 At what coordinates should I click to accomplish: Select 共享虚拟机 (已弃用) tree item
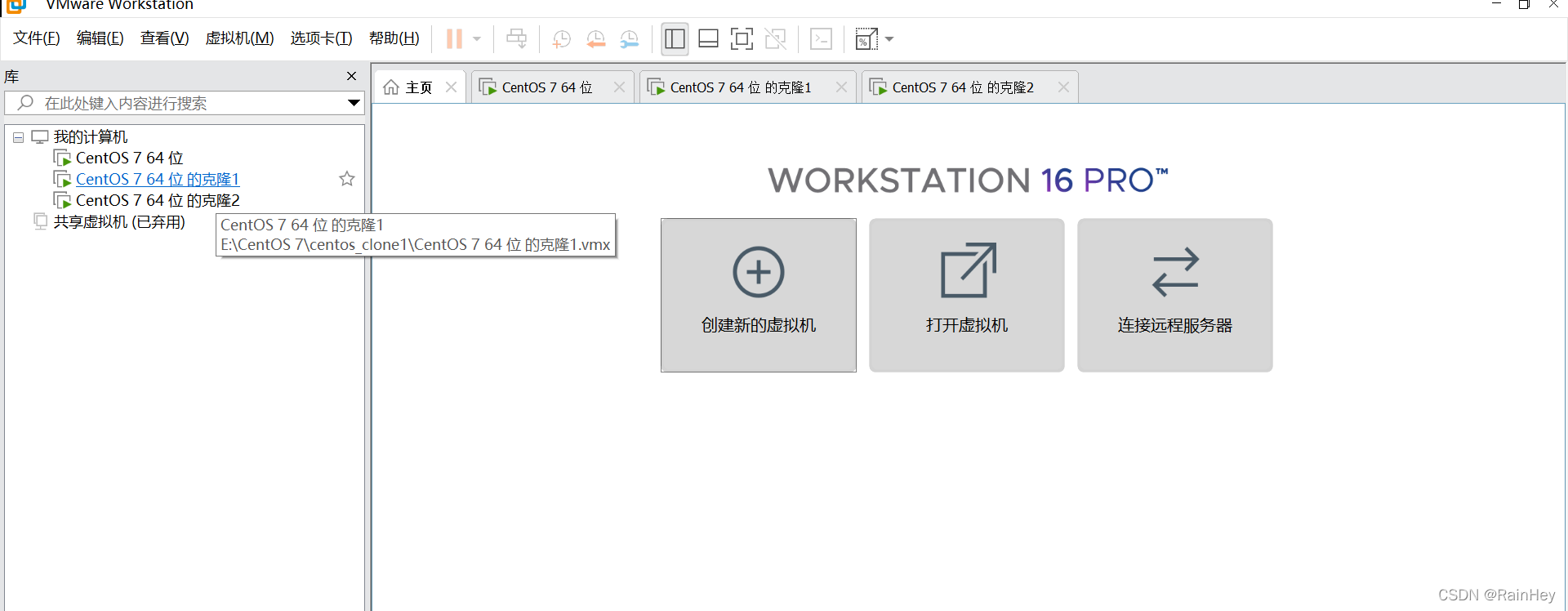[x=119, y=221]
